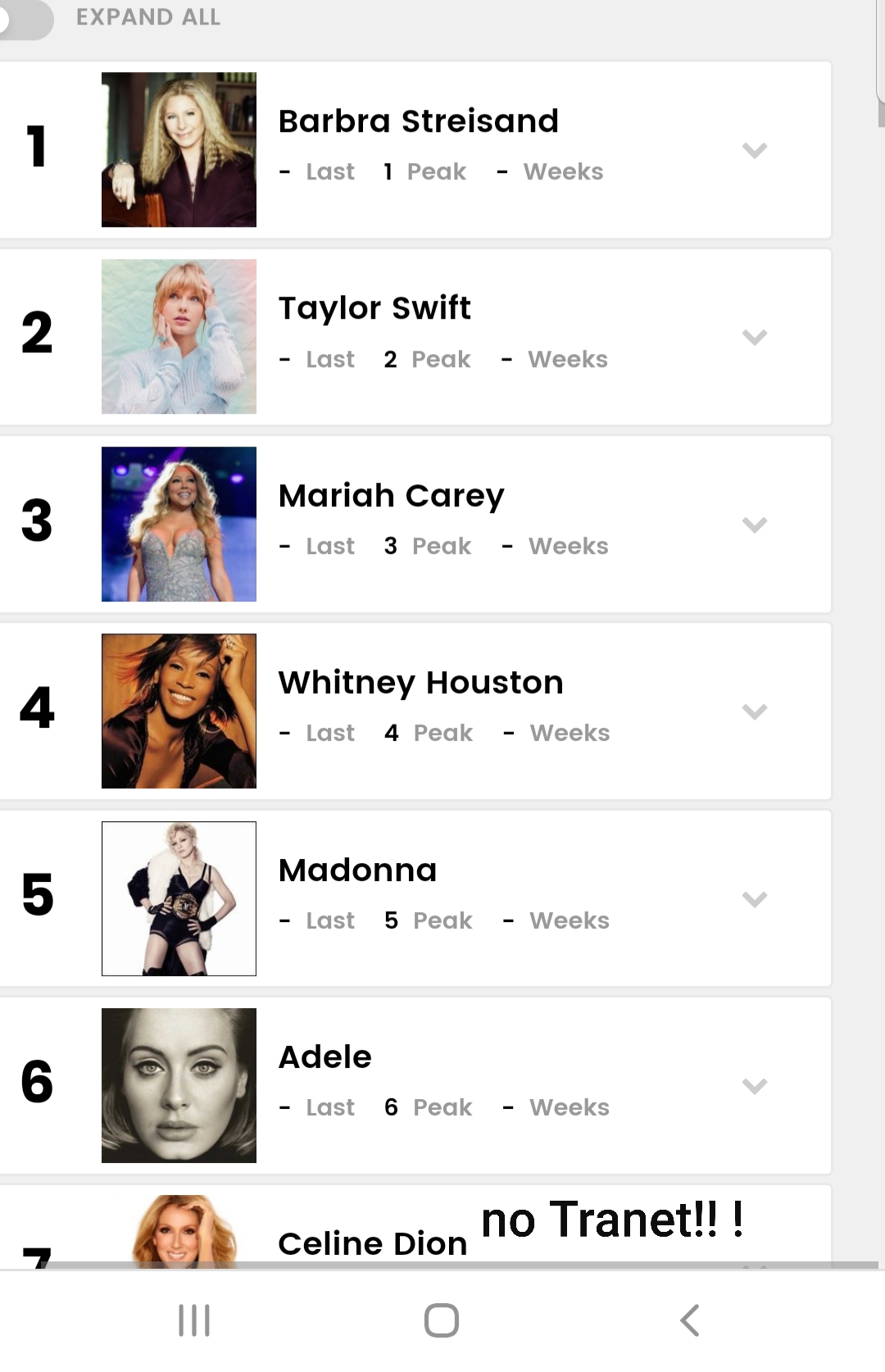Open Whitney Houston photo thumbnail
Image resolution: width=885 pixels, height=1372 pixels.
[x=179, y=711]
